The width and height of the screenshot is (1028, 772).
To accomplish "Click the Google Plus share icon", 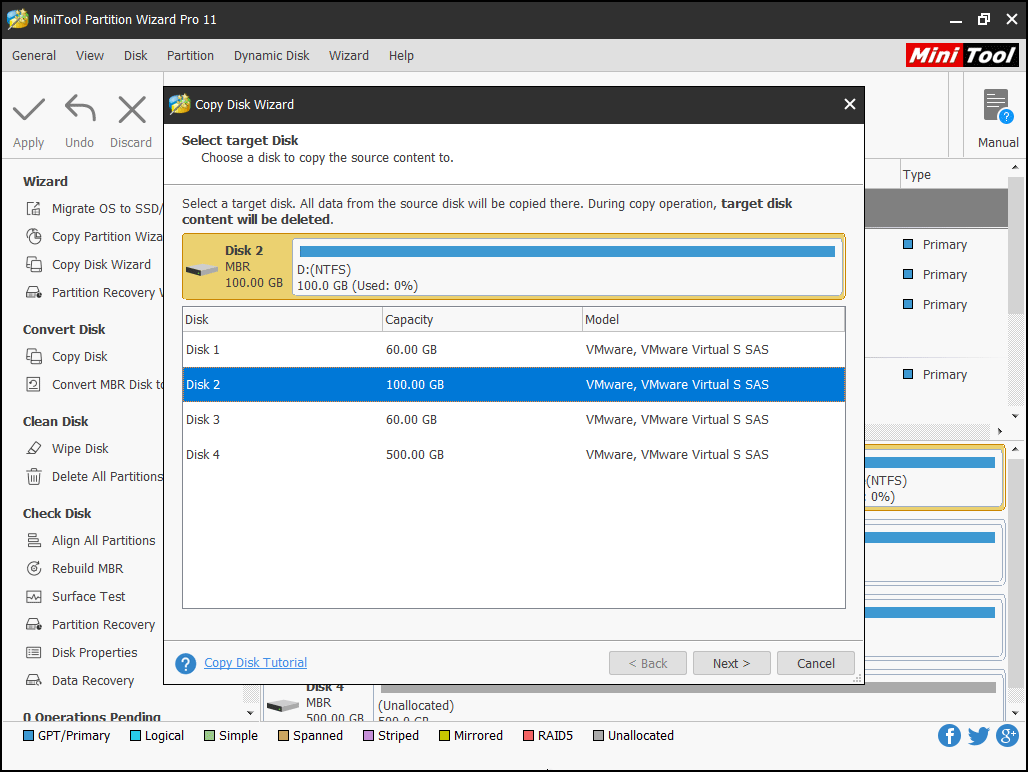I will 1008,735.
